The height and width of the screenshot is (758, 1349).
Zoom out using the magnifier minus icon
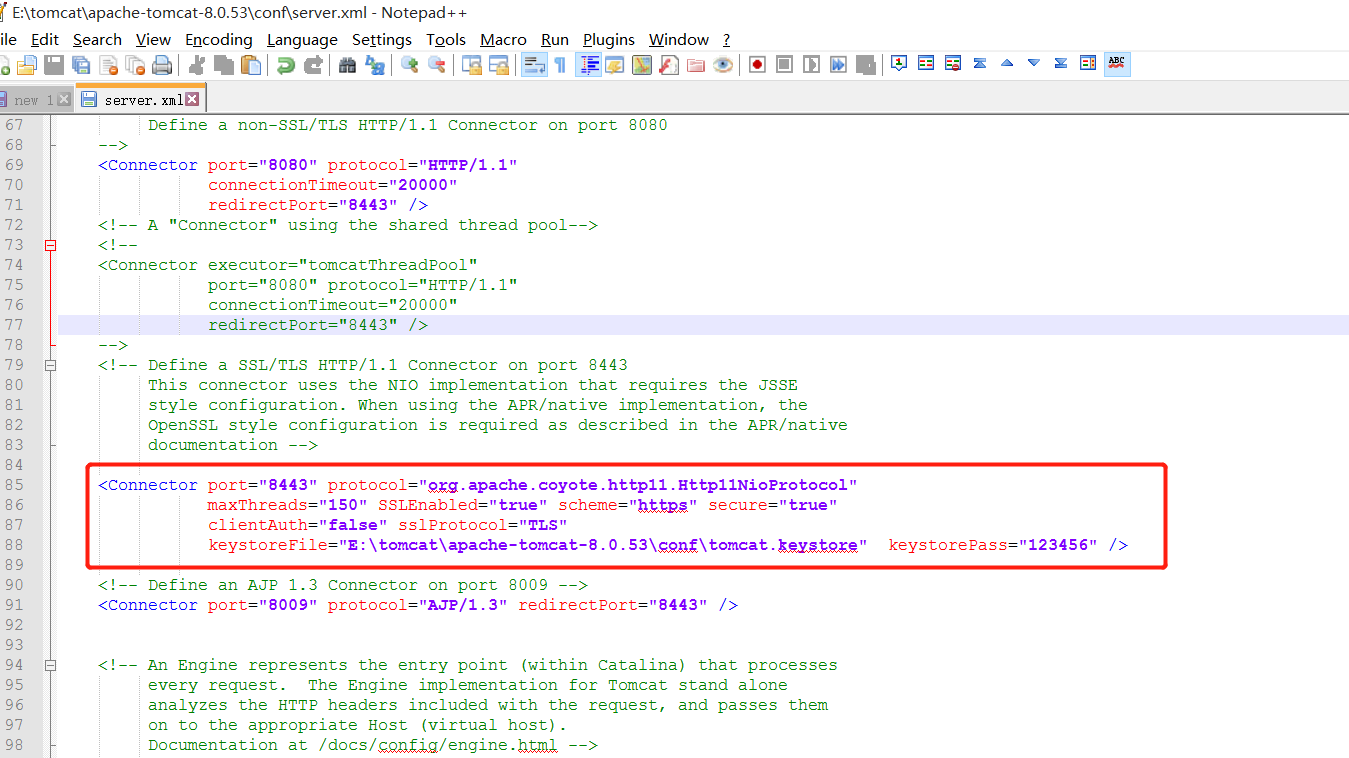tap(437, 65)
